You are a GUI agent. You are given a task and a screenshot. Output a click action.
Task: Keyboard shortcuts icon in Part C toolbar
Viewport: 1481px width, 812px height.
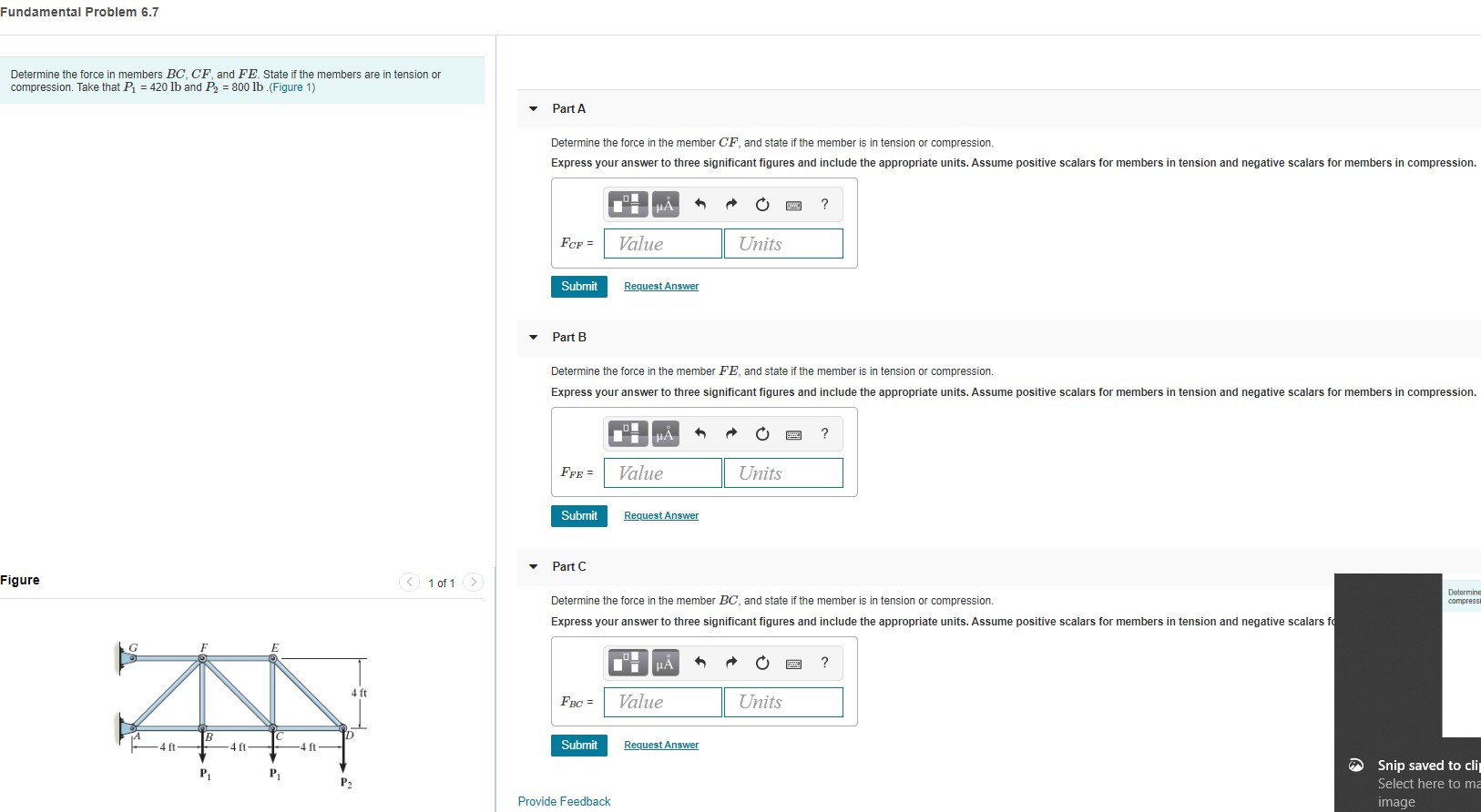pyautogui.click(x=793, y=664)
